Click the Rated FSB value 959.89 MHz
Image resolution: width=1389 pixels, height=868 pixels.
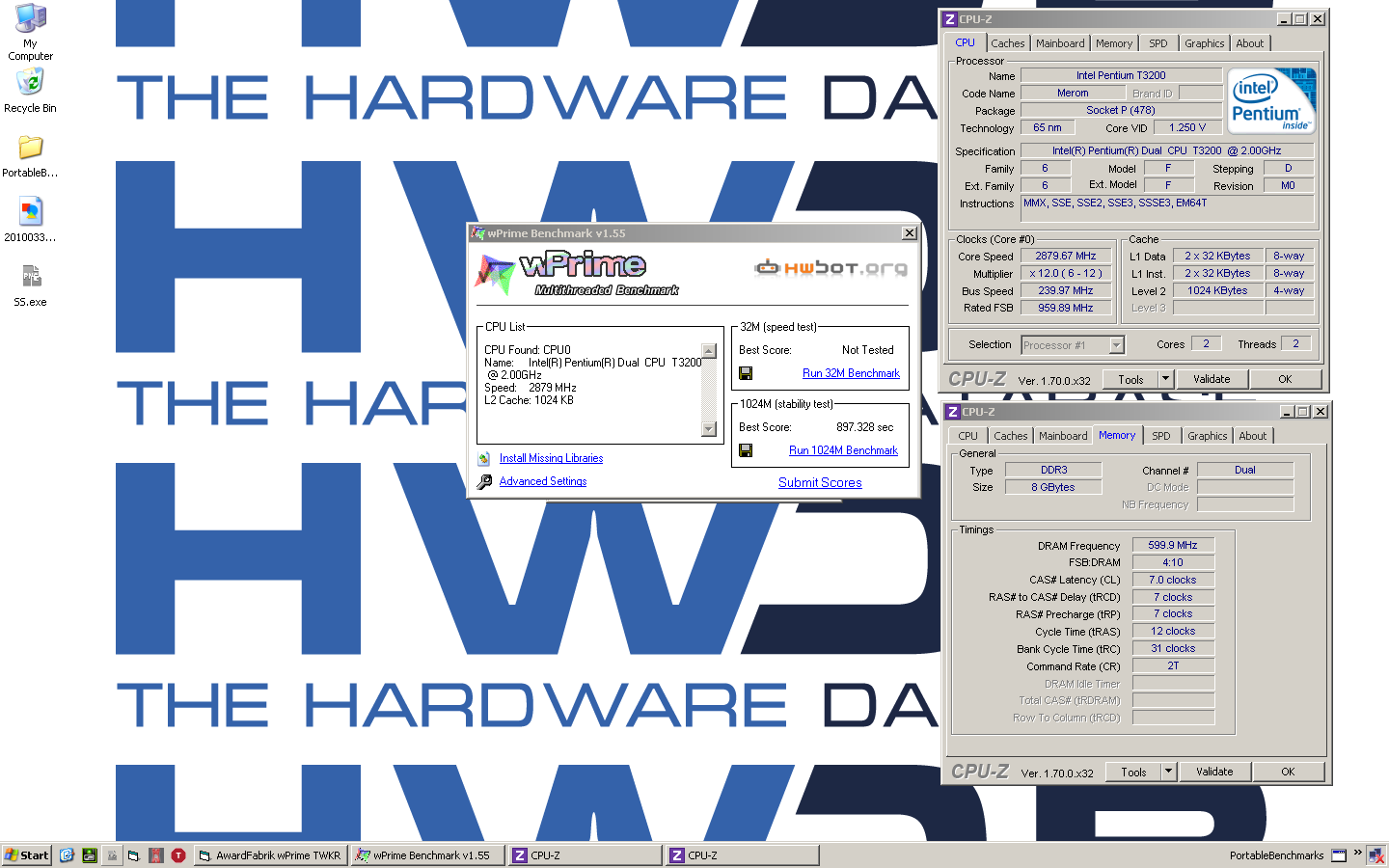click(1066, 309)
